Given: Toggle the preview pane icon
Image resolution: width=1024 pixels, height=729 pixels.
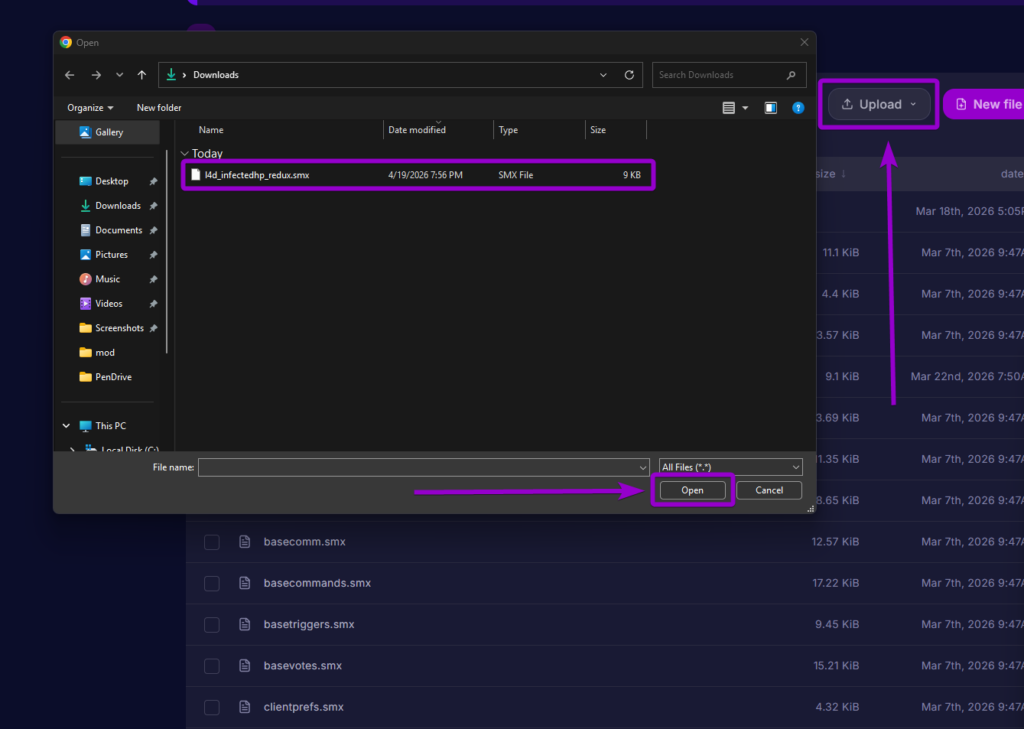Looking at the screenshot, I should (770, 107).
